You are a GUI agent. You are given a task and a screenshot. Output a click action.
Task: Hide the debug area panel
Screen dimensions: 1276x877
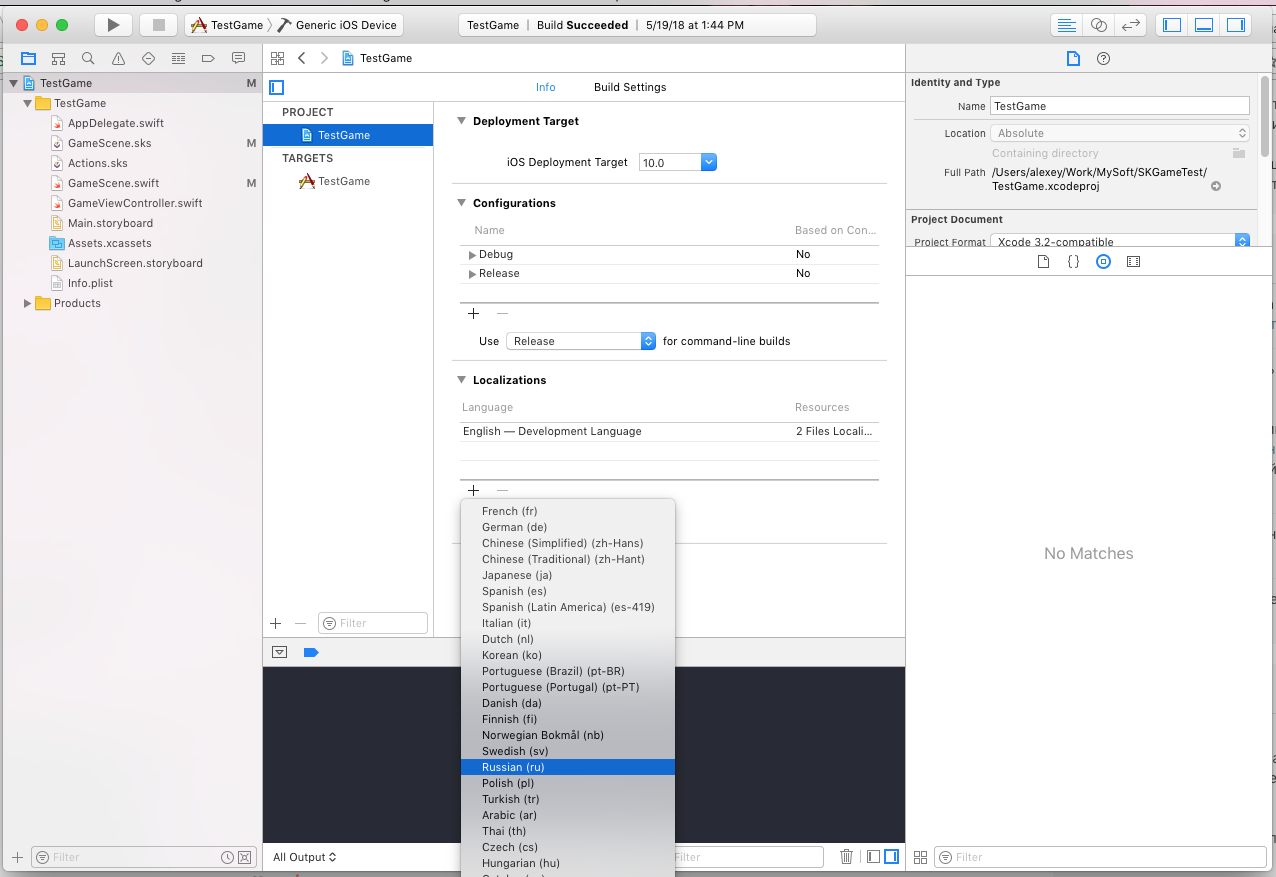click(1202, 24)
